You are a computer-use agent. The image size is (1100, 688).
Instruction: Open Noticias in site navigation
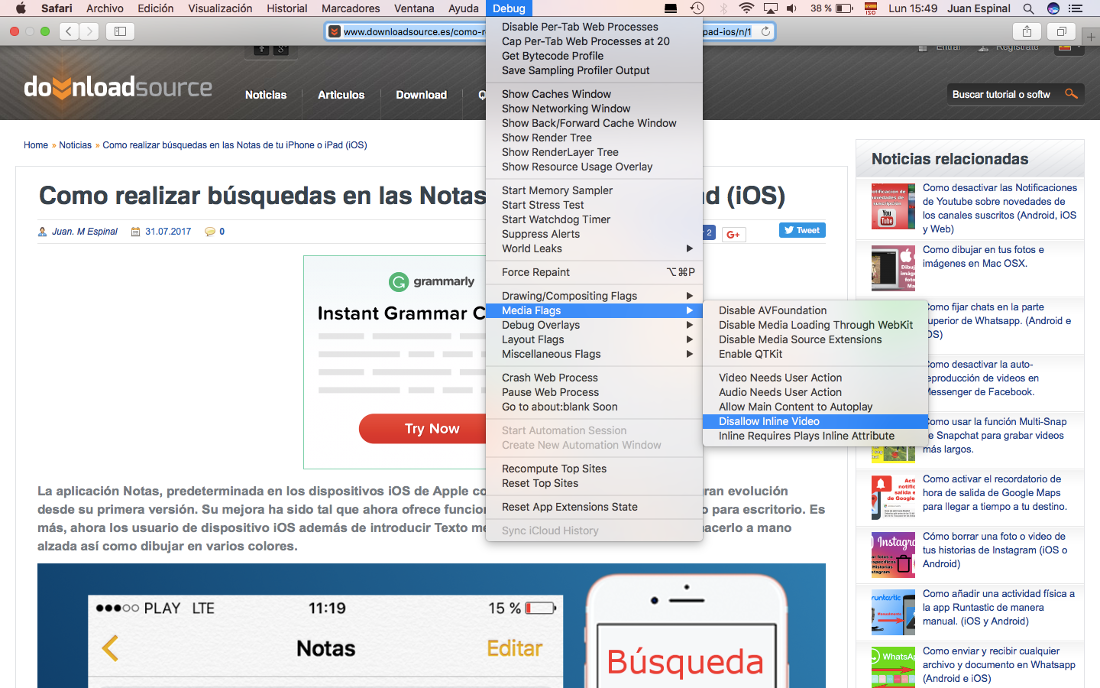click(x=265, y=95)
